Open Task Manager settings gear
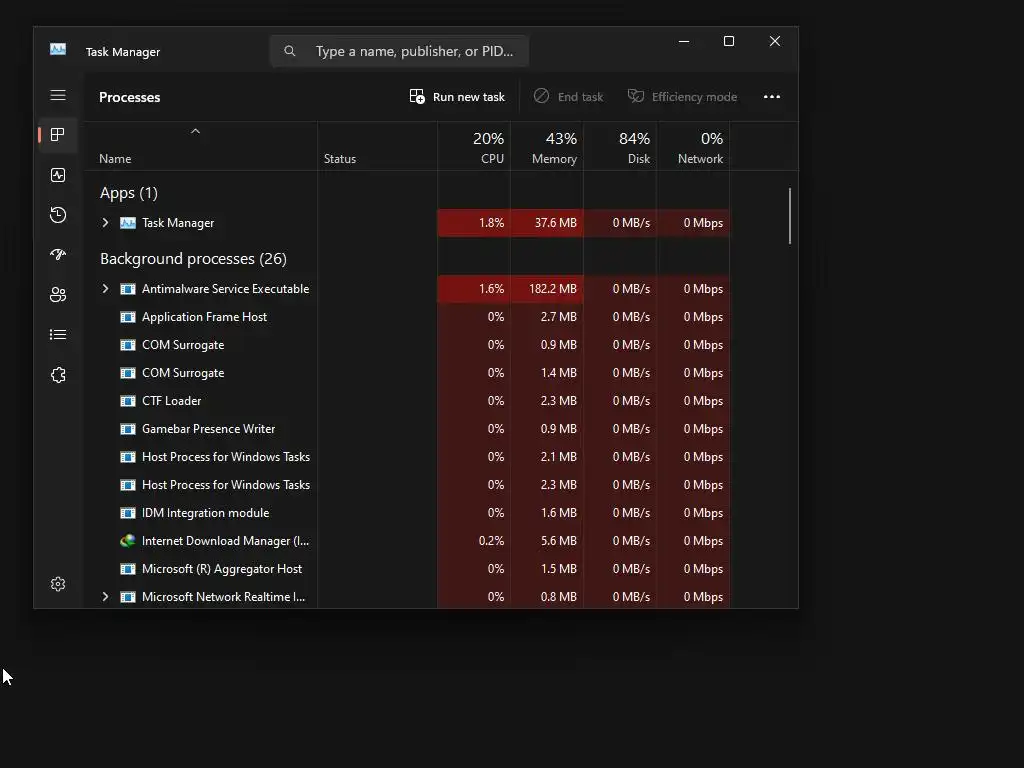 pyautogui.click(x=57, y=584)
